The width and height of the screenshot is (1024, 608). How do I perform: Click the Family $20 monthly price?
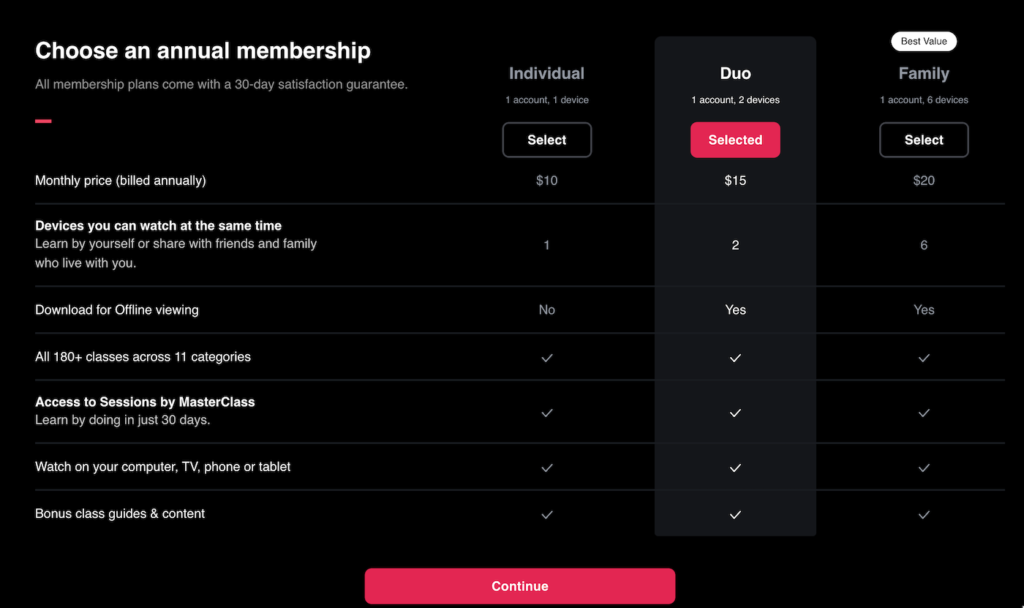pos(923,180)
